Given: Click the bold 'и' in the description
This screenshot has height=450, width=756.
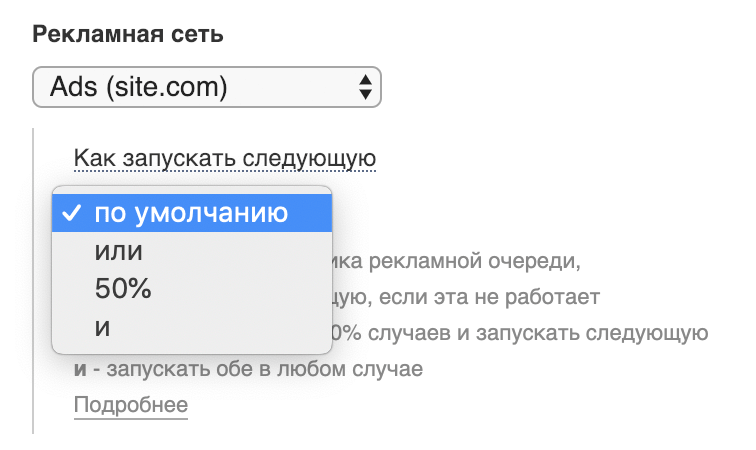Looking at the screenshot, I should (x=80, y=369).
